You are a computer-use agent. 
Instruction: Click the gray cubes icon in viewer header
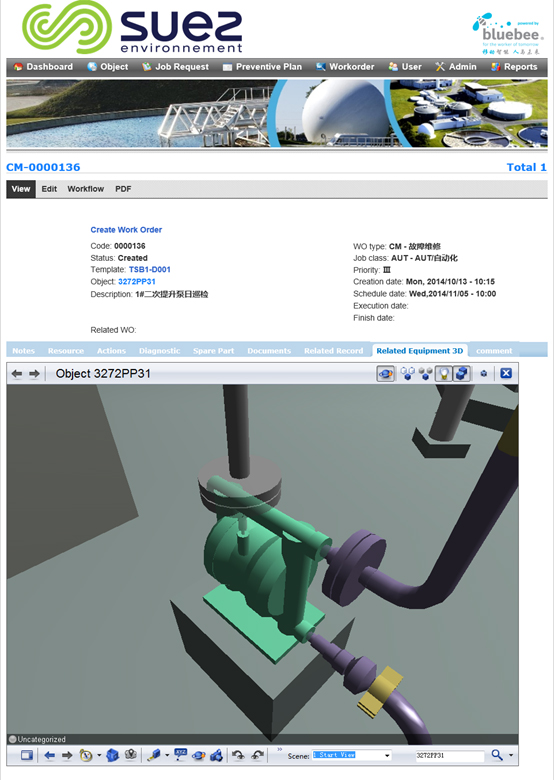[x=426, y=373]
